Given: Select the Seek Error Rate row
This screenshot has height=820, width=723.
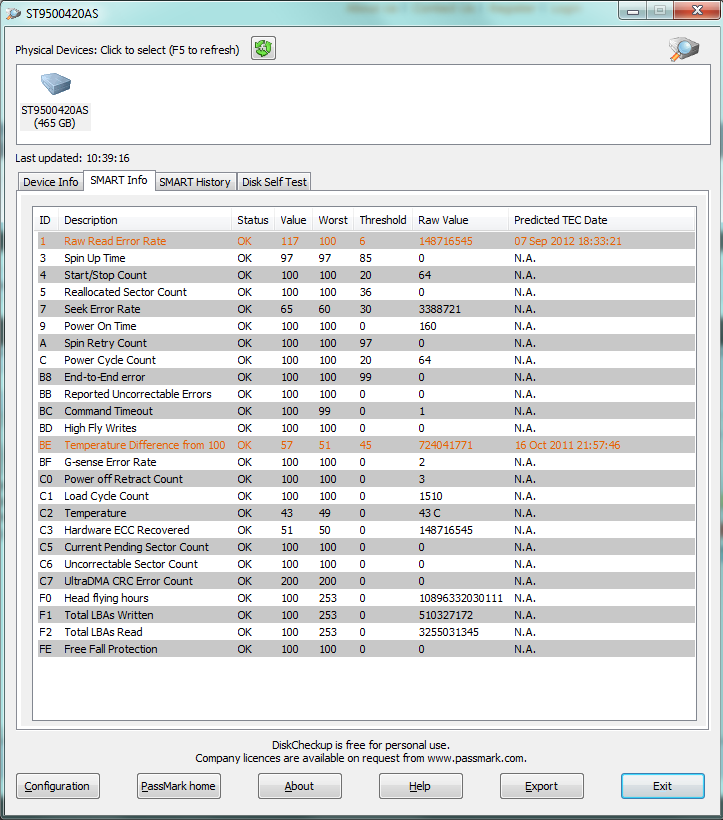Looking at the screenshot, I should pos(366,309).
